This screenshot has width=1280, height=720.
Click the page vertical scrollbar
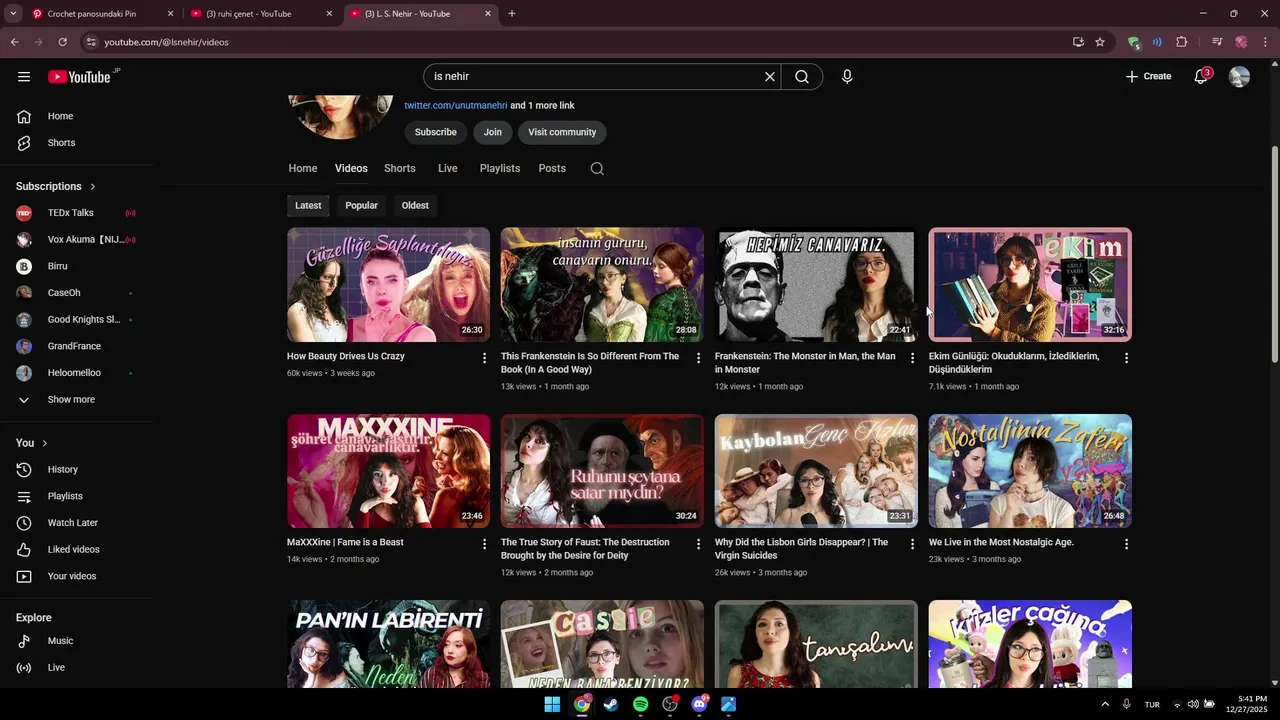pyautogui.click(x=1274, y=255)
